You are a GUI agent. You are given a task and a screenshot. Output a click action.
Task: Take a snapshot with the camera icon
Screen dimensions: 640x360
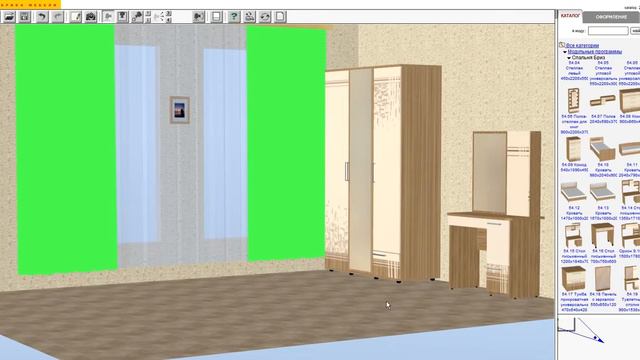point(91,17)
